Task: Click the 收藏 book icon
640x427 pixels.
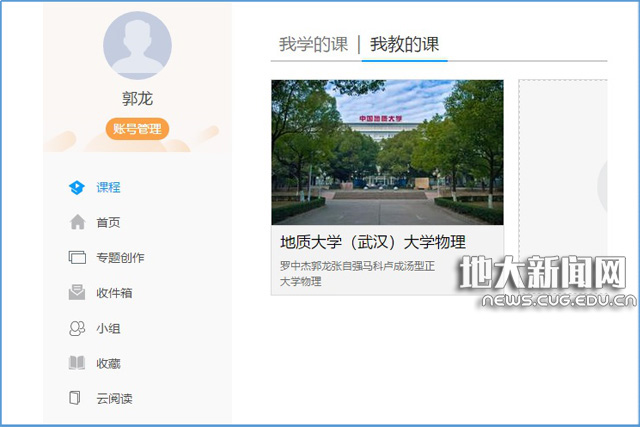Action: point(77,363)
